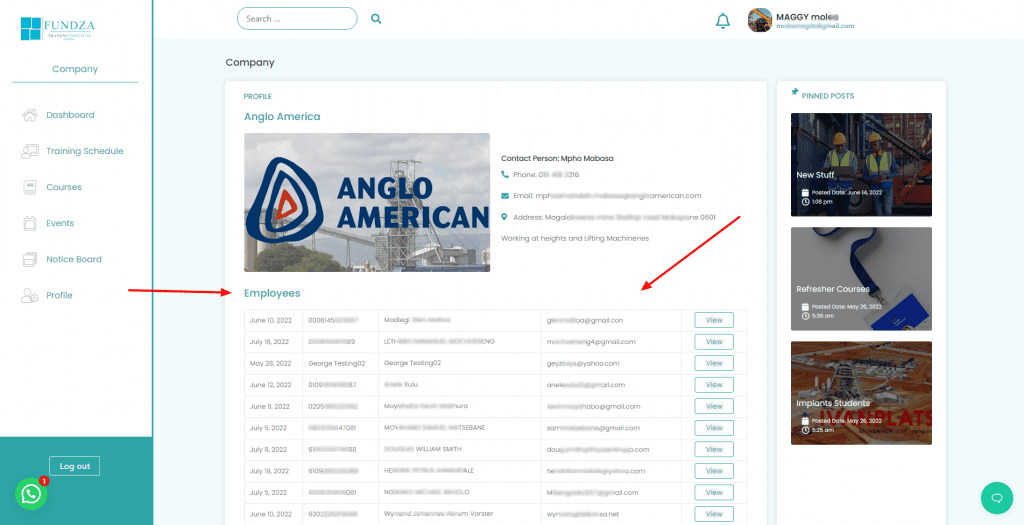
Task: View employee George Testing02 details
Action: (714, 363)
